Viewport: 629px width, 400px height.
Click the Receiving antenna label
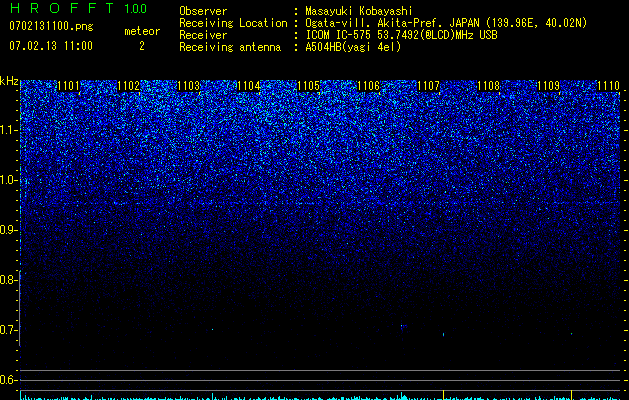tap(230, 47)
